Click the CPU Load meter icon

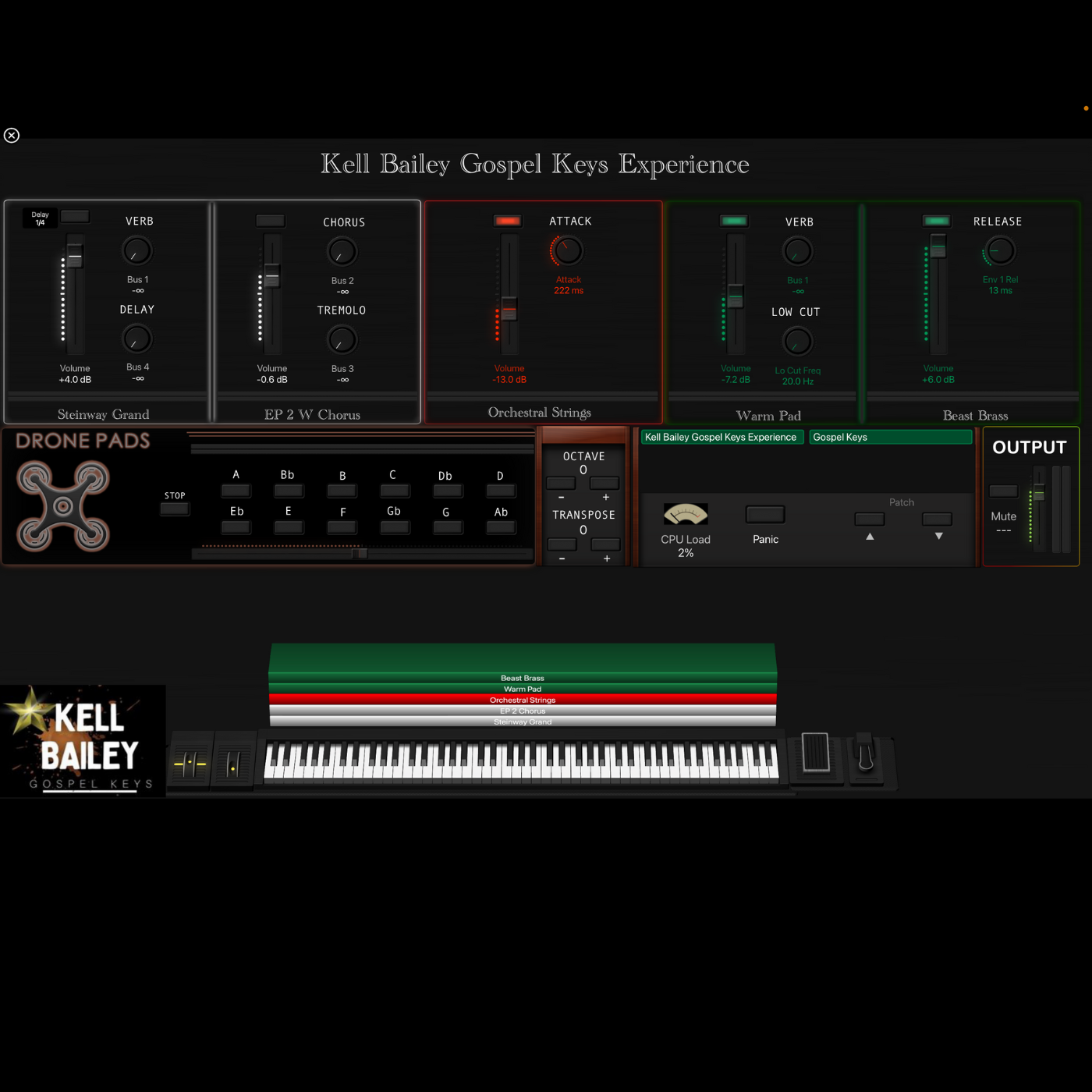point(686,515)
